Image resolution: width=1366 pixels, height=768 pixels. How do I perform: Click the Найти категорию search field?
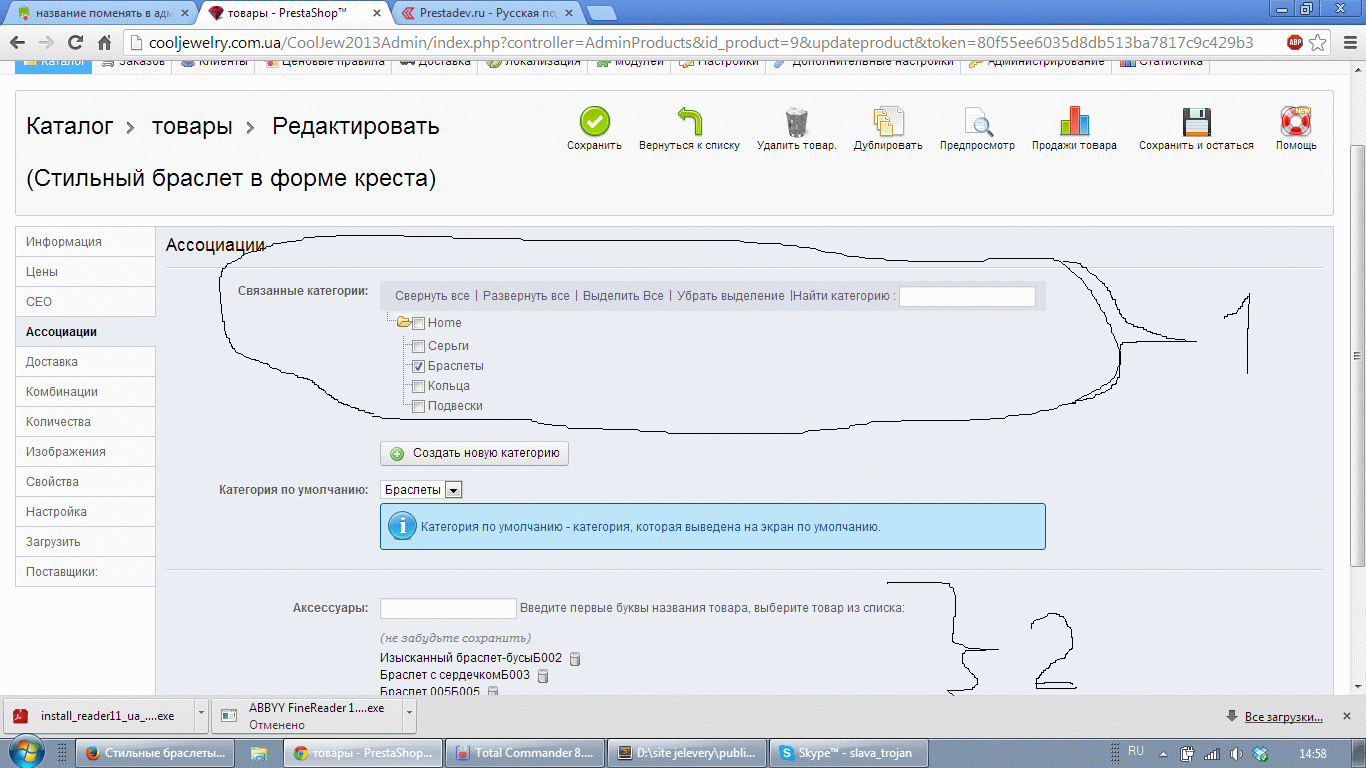coord(967,296)
